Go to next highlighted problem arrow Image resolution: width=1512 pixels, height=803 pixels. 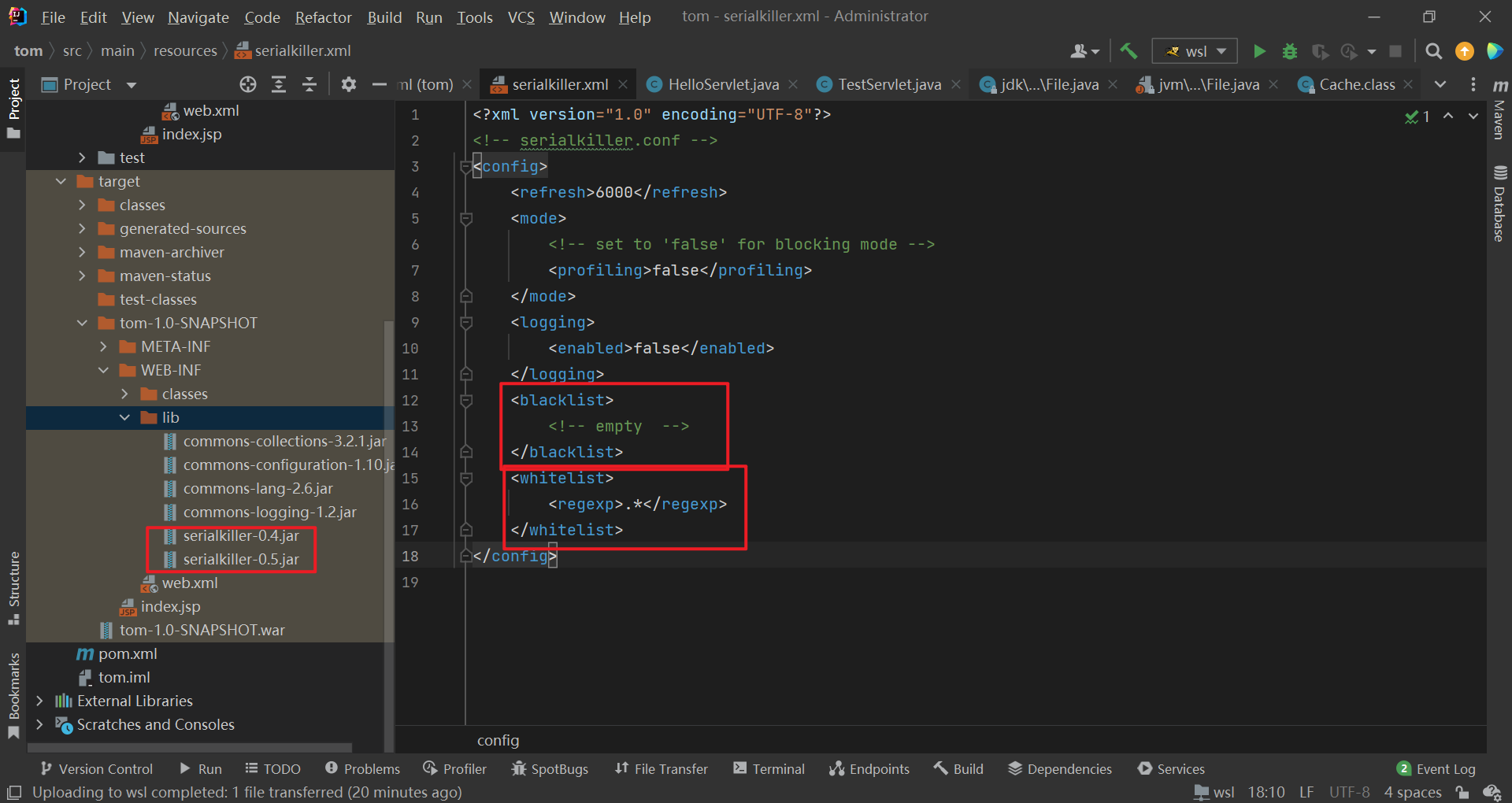pyautogui.click(x=1473, y=116)
